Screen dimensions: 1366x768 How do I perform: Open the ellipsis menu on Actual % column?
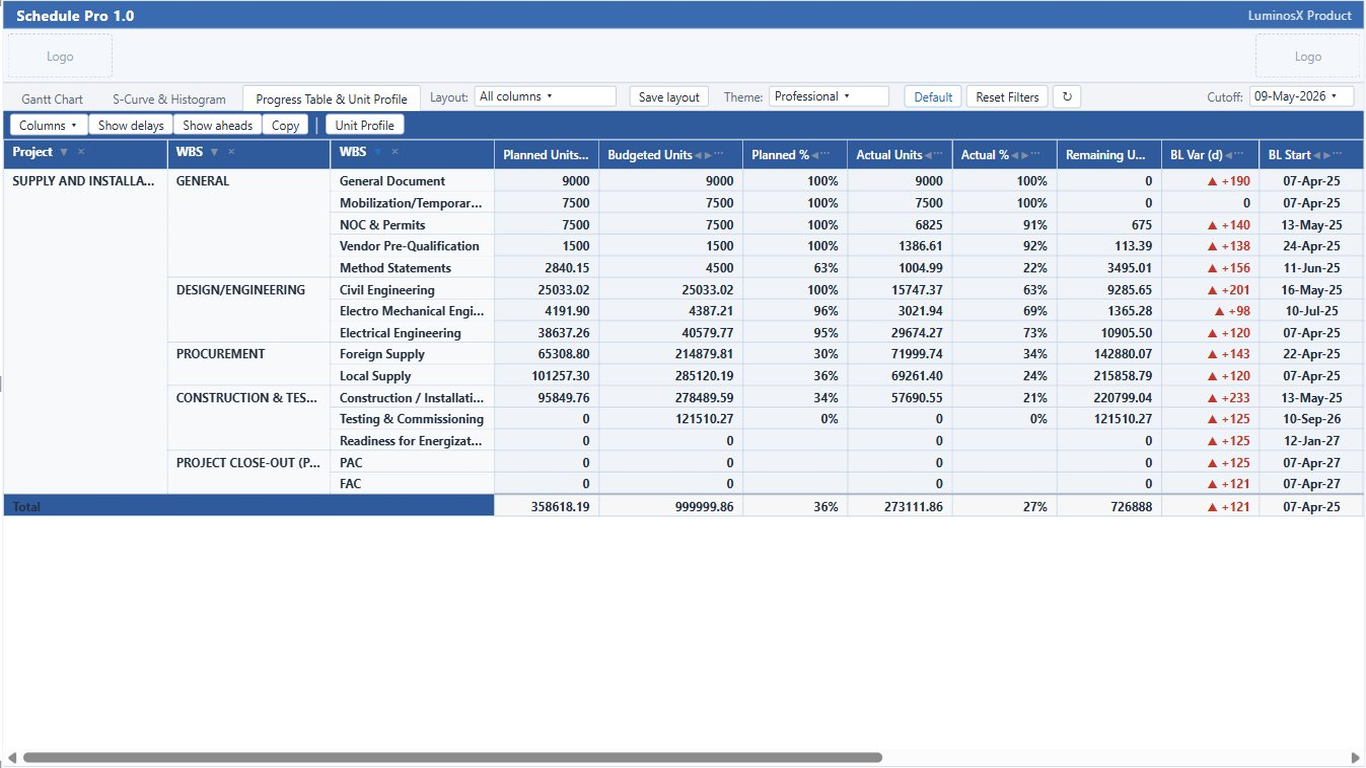click(x=1035, y=155)
